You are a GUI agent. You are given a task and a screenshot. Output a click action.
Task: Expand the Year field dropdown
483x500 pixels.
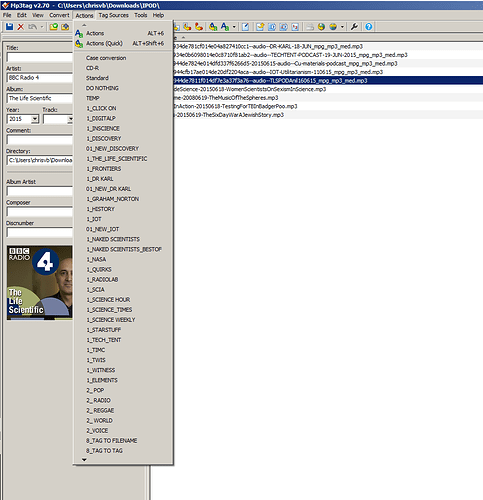(x=35, y=119)
